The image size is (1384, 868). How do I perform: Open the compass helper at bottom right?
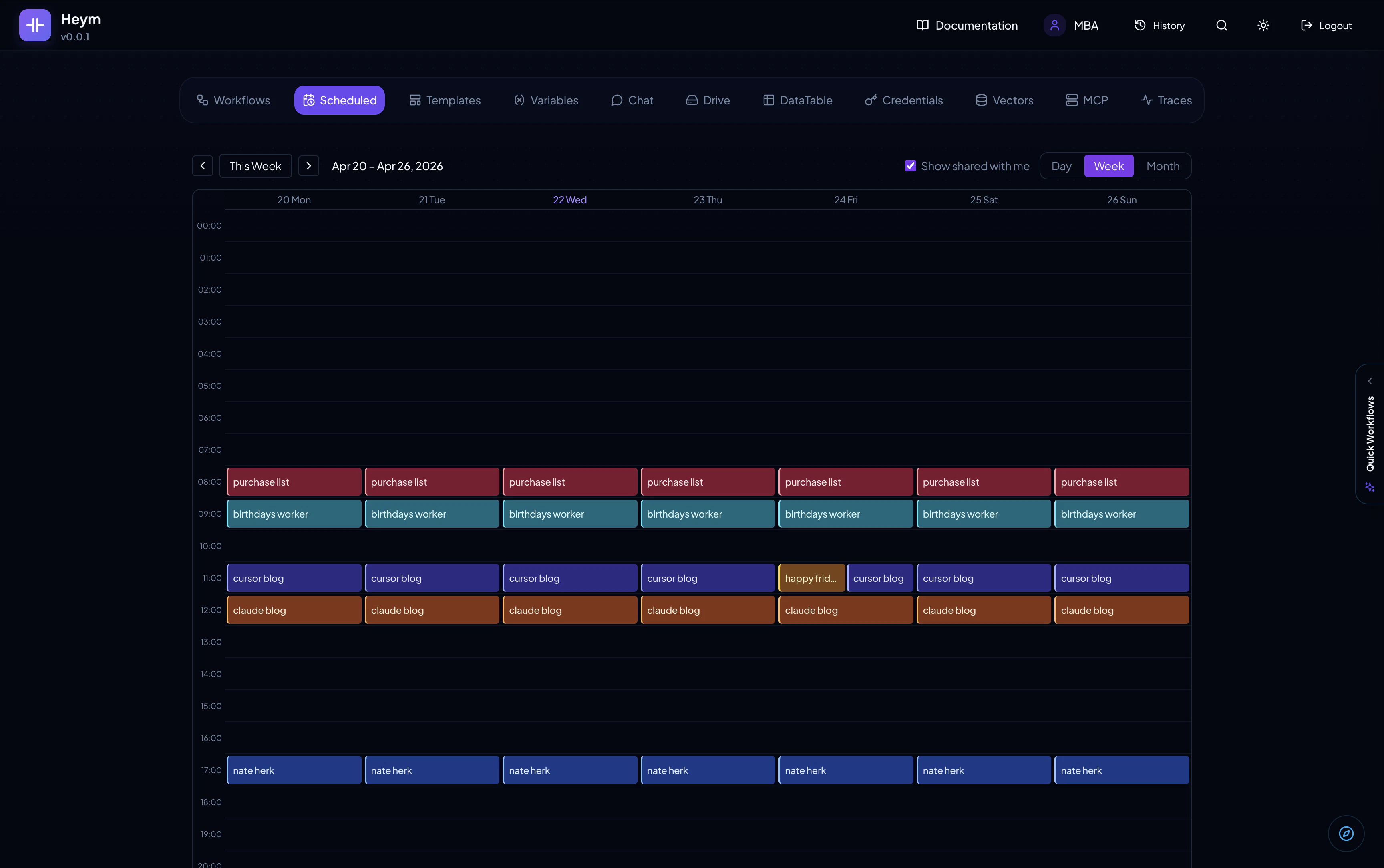(x=1346, y=833)
